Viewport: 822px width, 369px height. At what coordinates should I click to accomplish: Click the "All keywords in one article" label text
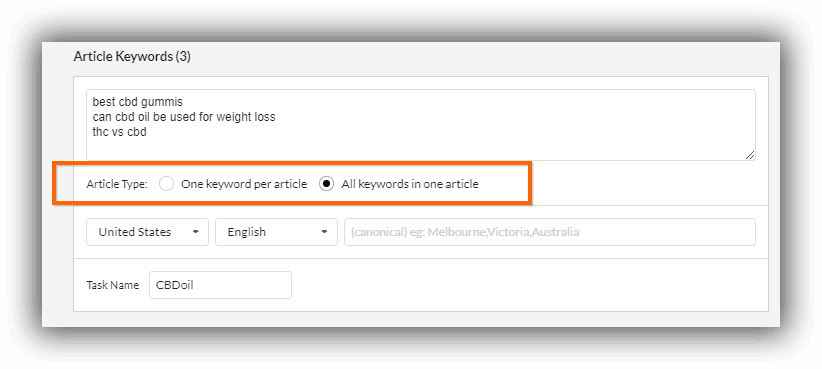(410, 184)
